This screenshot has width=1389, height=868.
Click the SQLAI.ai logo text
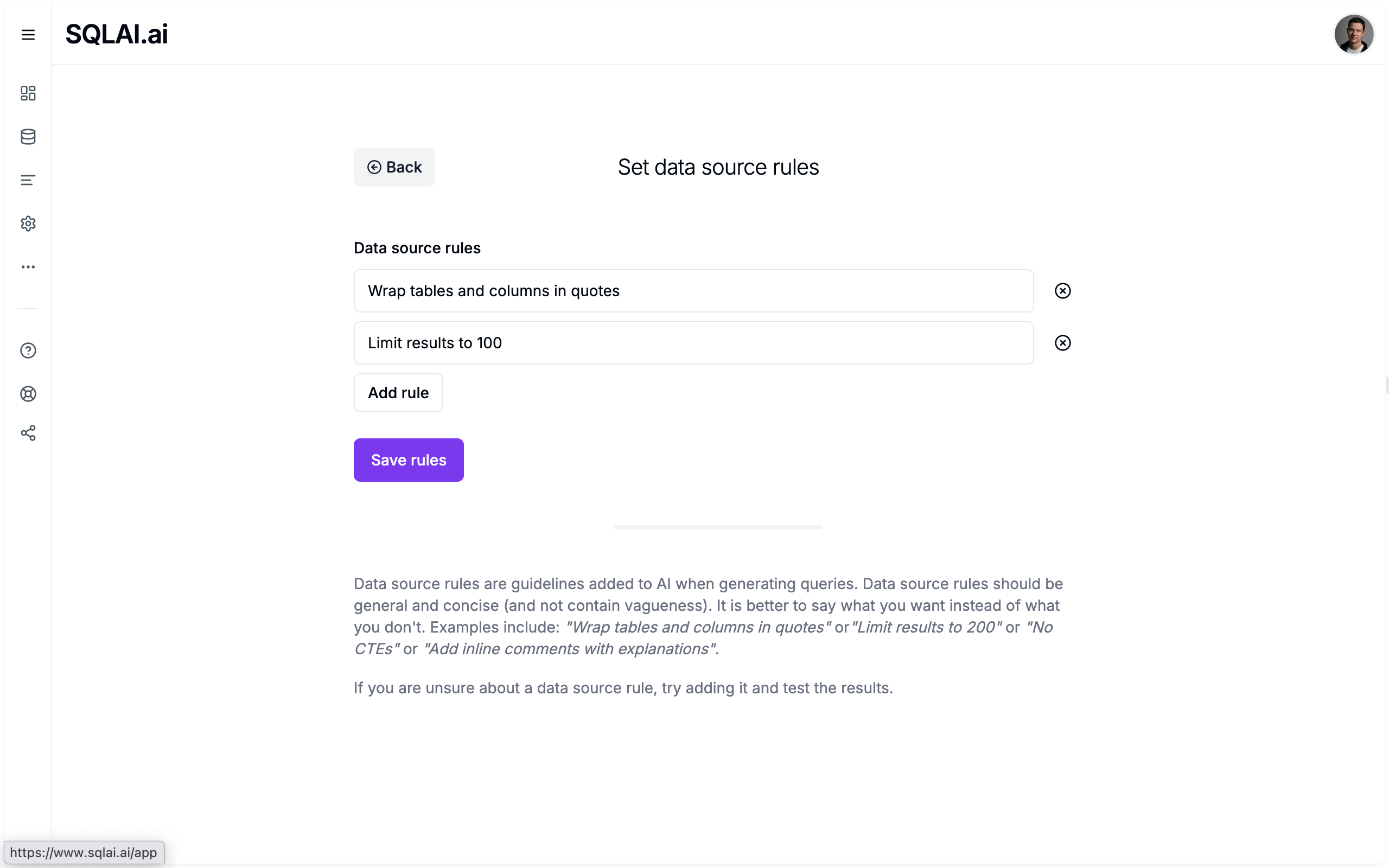click(x=116, y=33)
